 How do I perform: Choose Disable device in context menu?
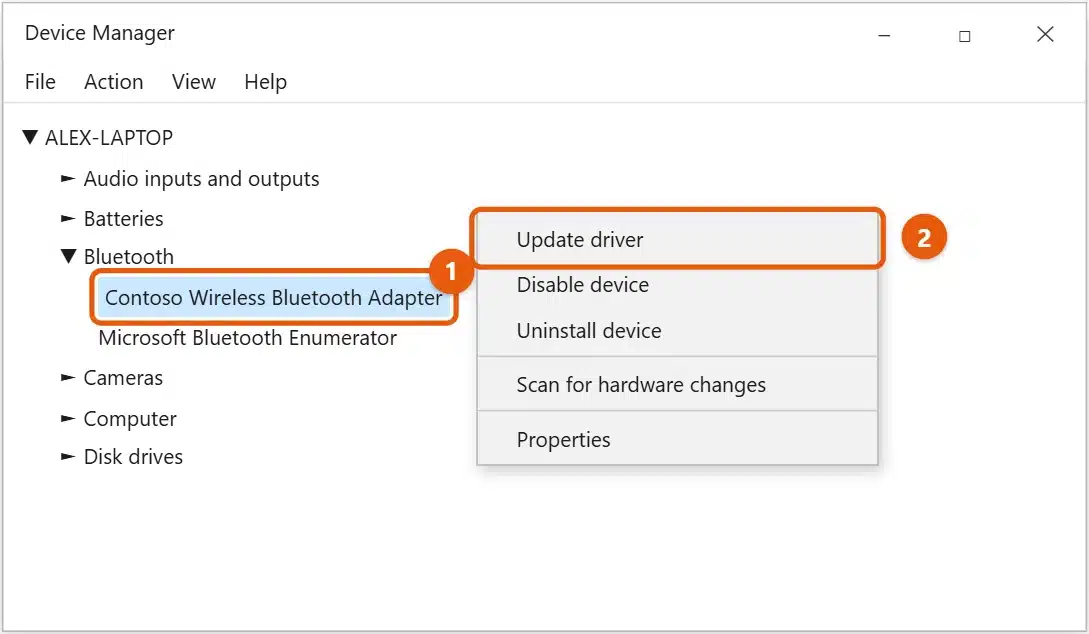(677, 285)
